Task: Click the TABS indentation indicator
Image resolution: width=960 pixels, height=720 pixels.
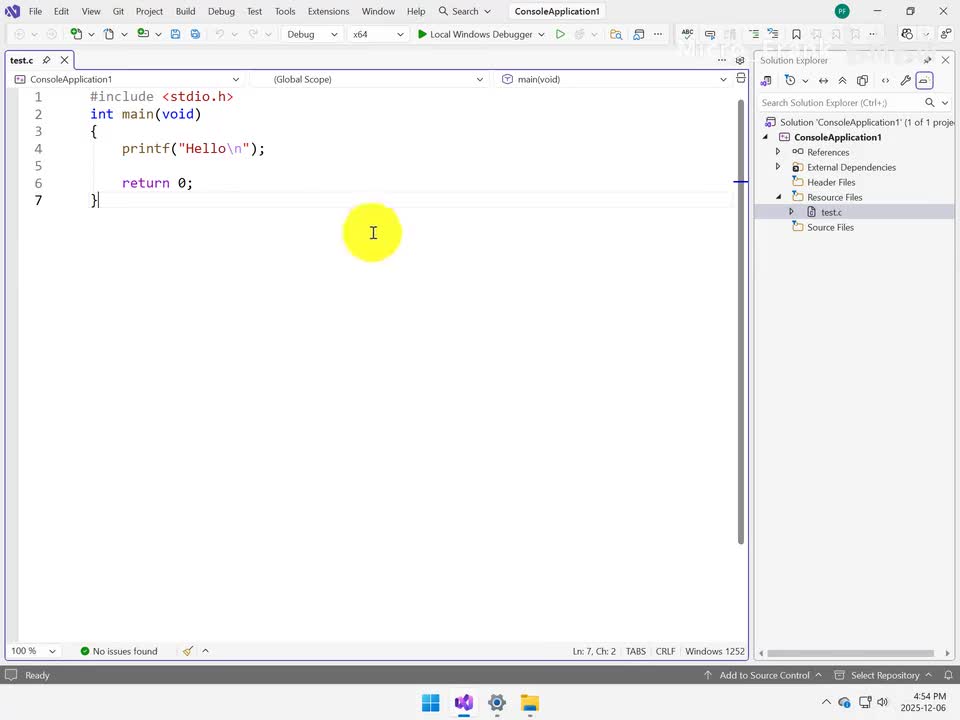Action: (x=636, y=651)
